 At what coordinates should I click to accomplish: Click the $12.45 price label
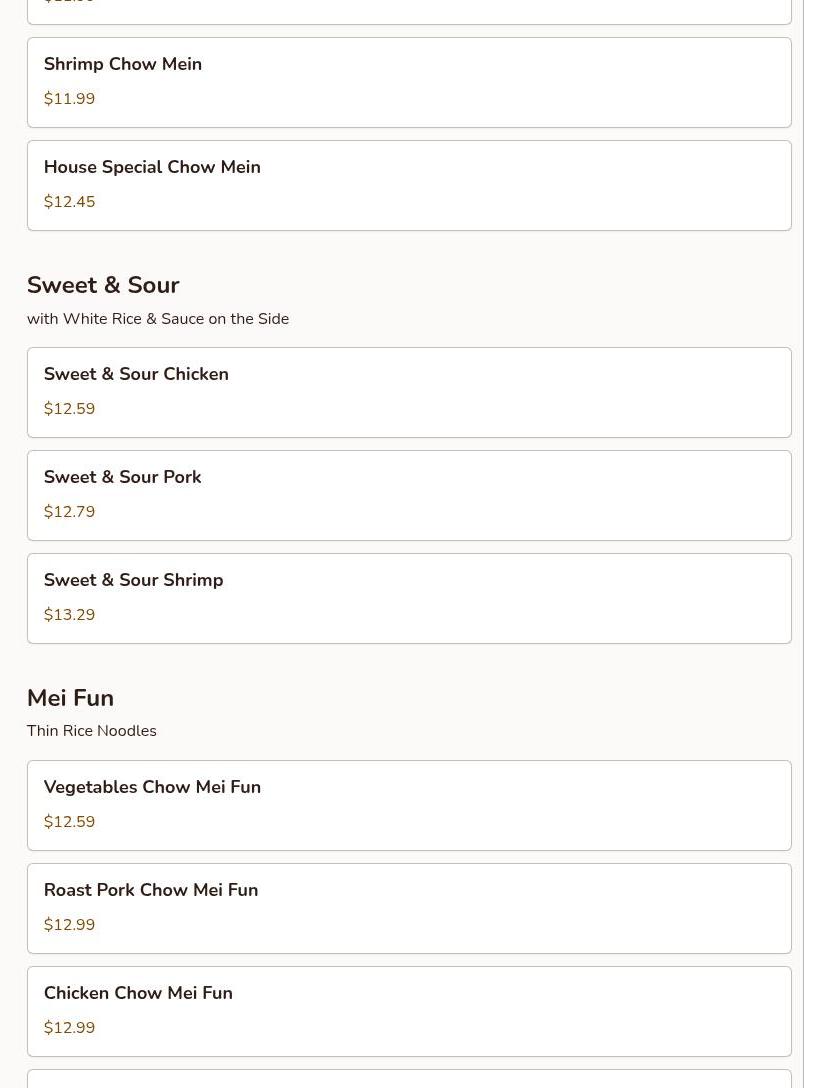click(69, 202)
